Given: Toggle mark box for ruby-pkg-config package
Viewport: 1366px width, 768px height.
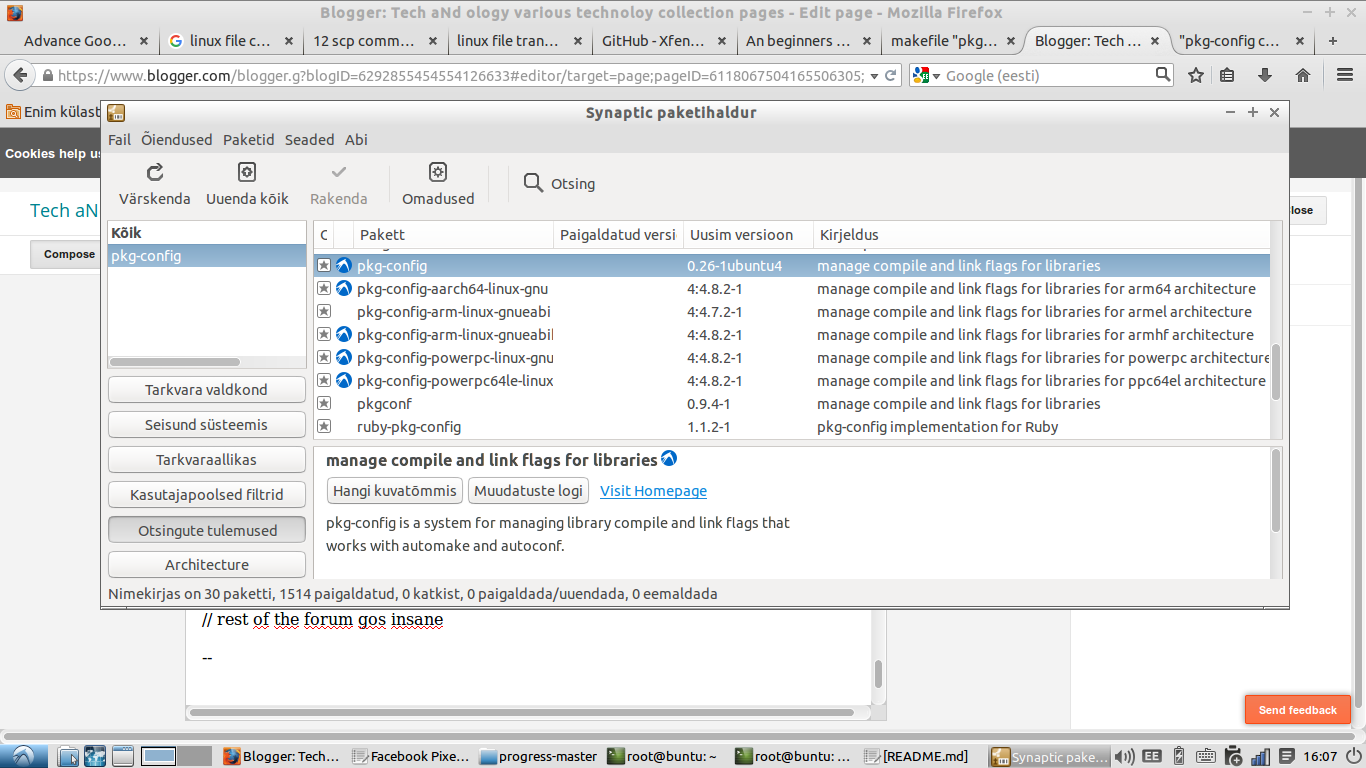Looking at the screenshot, I should coord(324,426).
